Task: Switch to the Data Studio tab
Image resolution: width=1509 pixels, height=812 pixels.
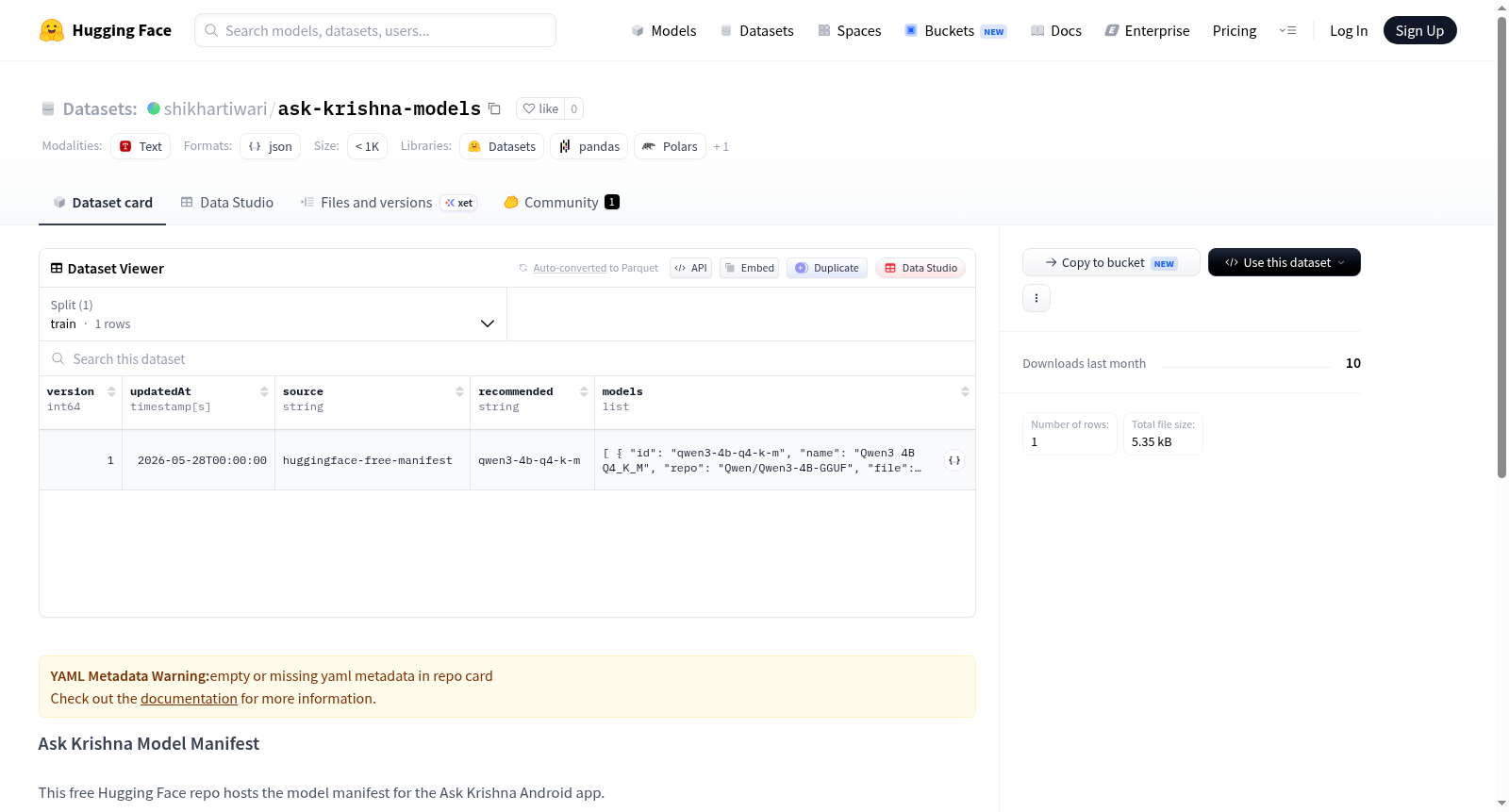Action: click(227, 202)
